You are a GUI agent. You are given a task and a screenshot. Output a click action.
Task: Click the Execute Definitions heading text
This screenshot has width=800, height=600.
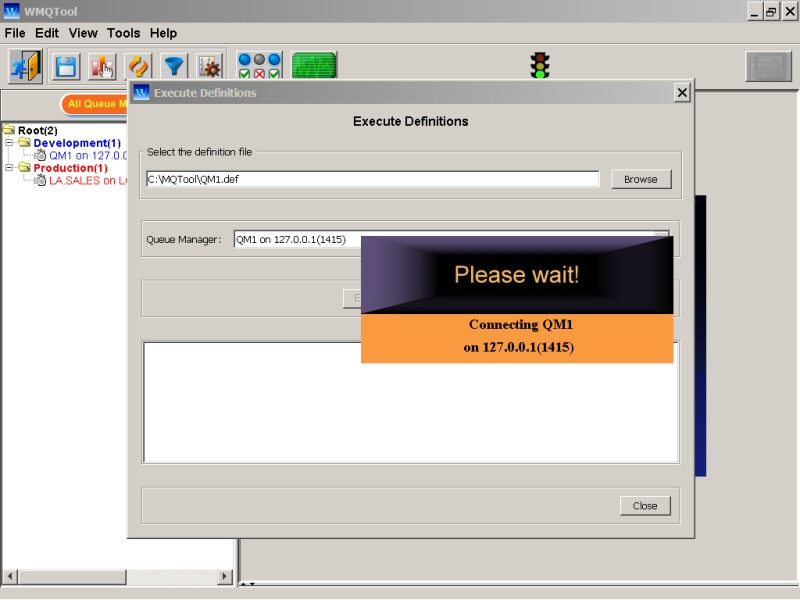point(411,121)
